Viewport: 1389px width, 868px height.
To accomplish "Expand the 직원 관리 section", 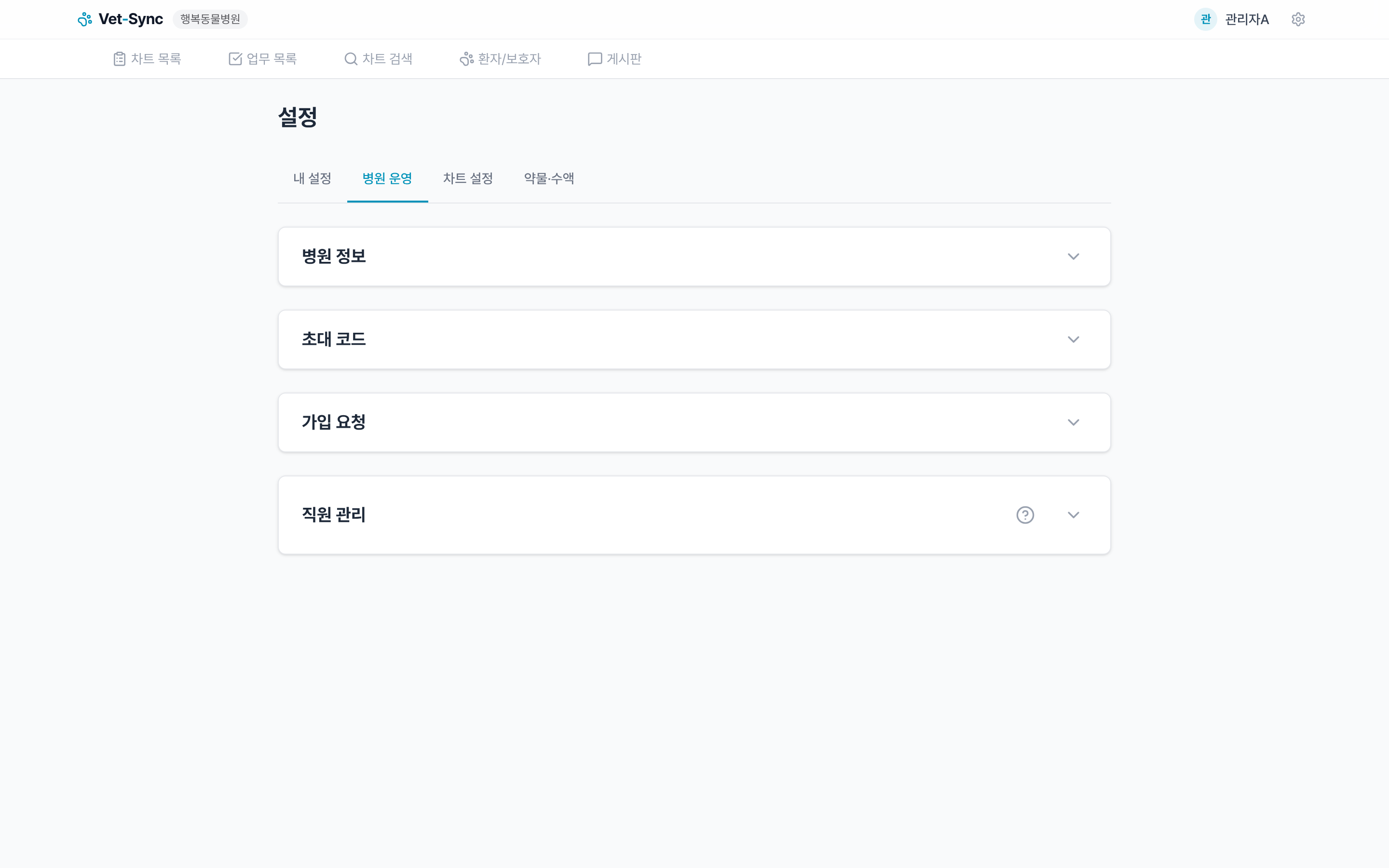I will tap(1074, 515).
